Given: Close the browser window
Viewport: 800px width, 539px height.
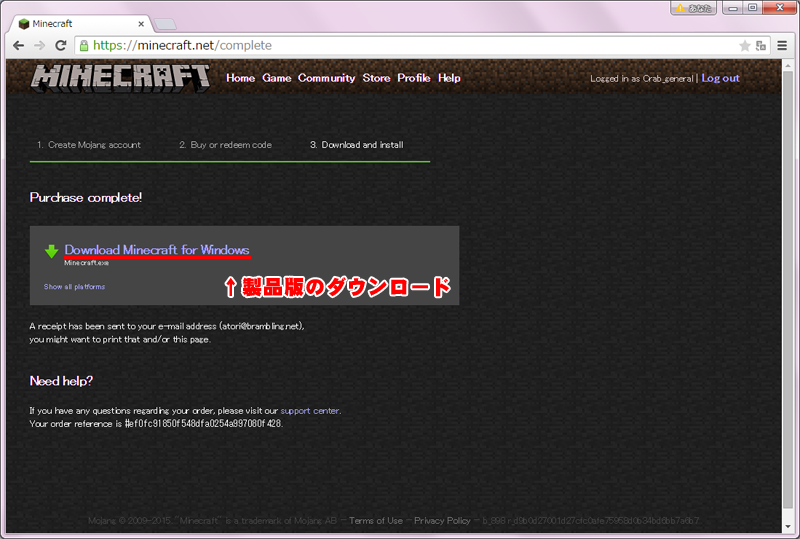Looking at the screenshot, I should click(780, 8).
